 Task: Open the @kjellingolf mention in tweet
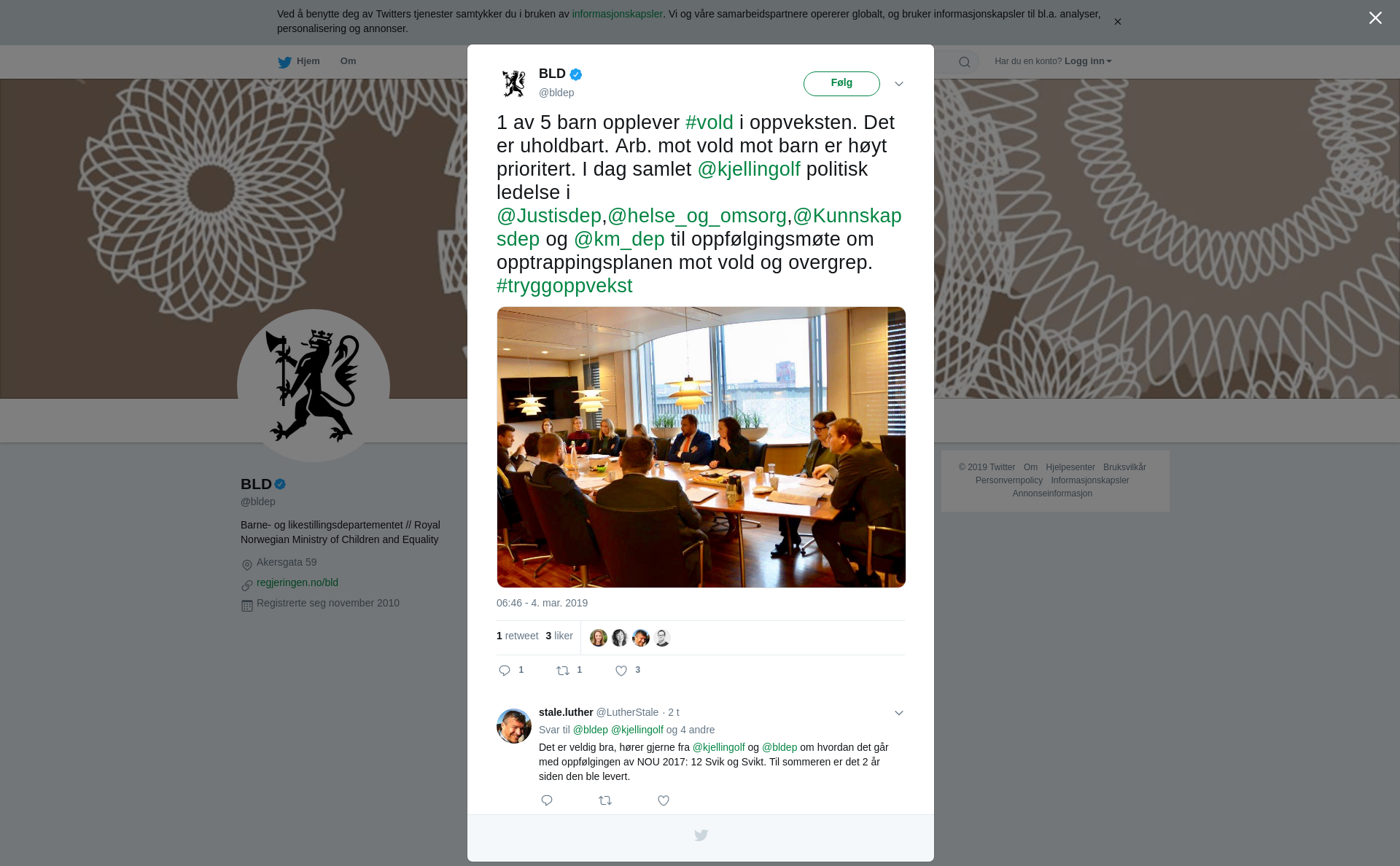pos(749,169)
